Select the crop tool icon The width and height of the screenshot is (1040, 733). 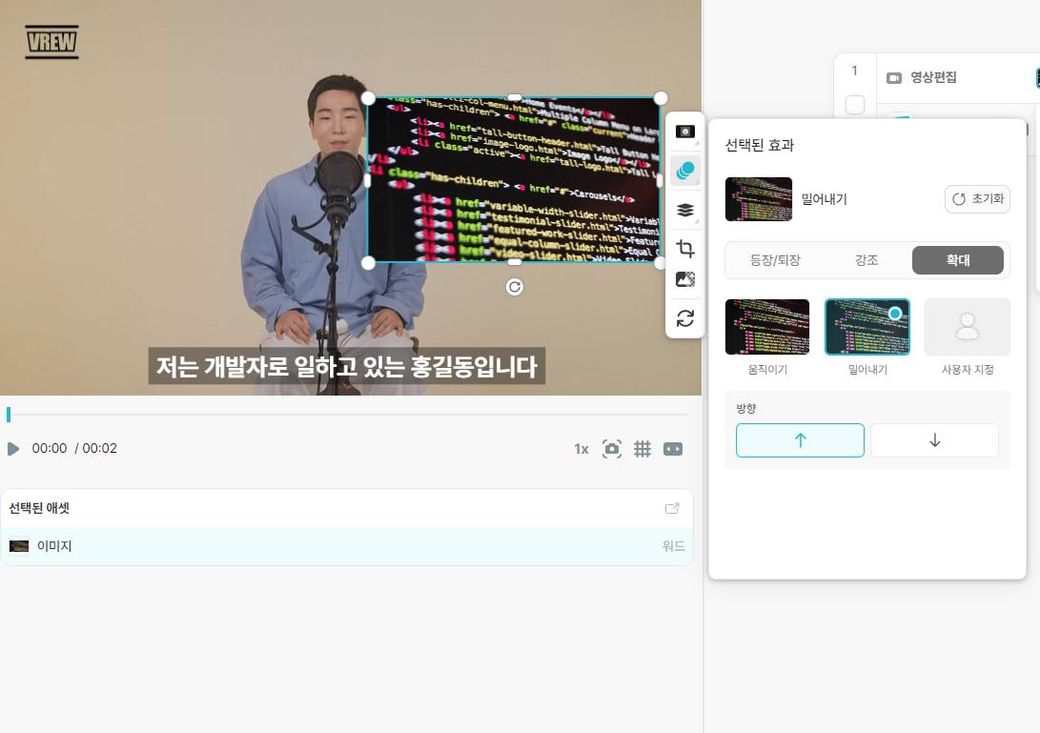click(x=685, y=249)
